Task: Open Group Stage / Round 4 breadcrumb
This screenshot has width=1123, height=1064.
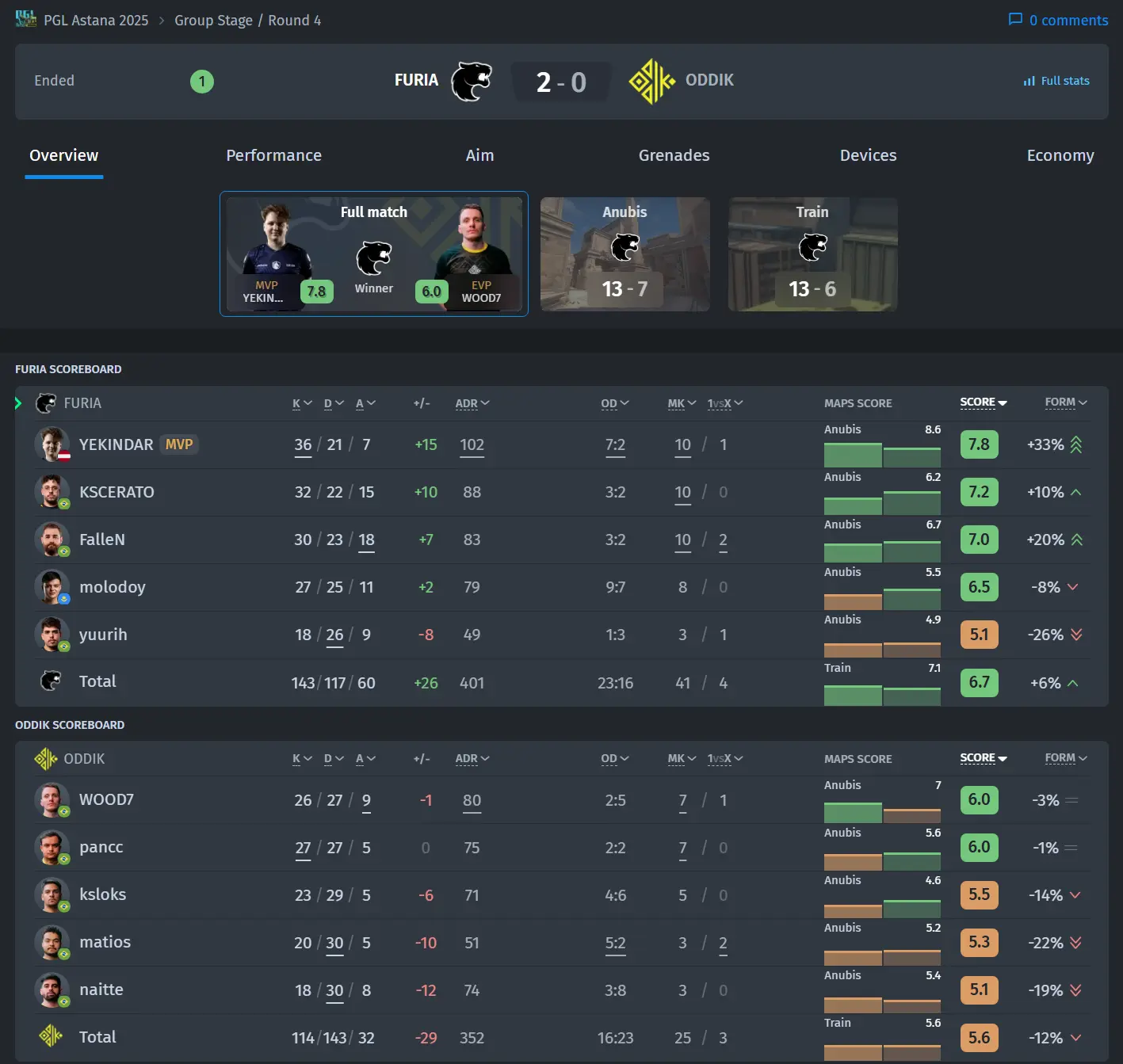Action: pos(247,20)
